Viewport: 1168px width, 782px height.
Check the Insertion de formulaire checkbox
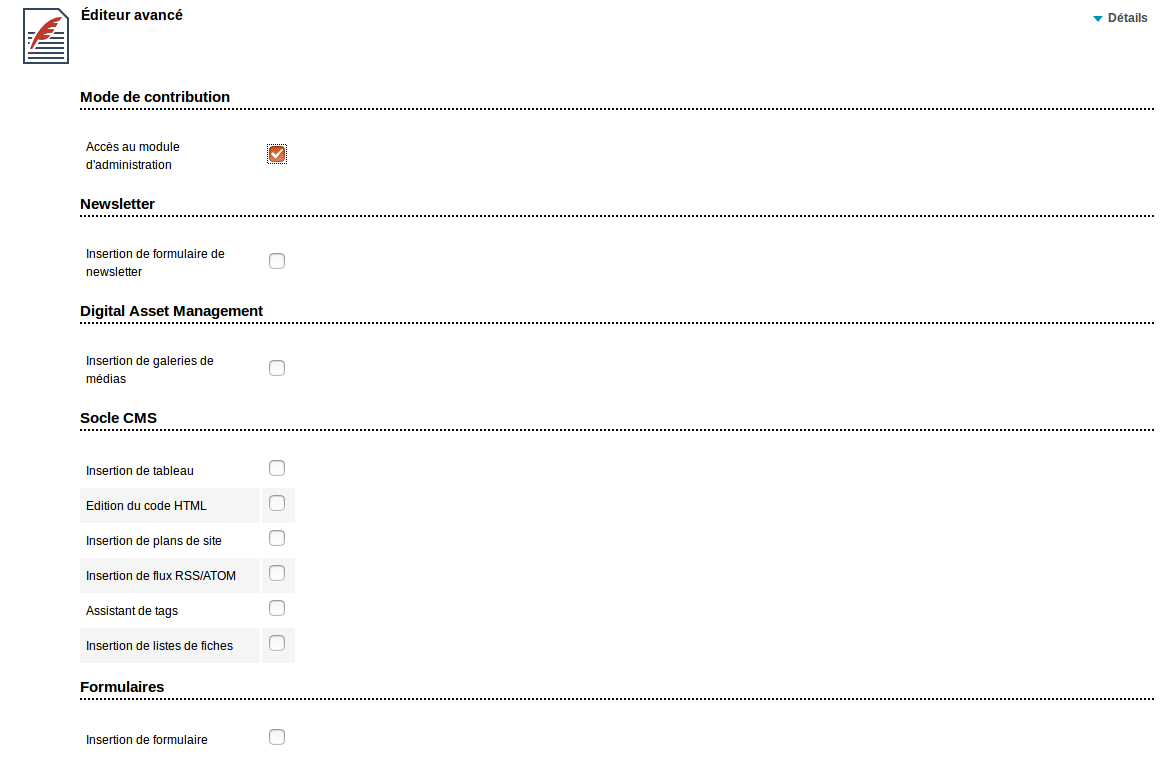[x=277, y=737]
